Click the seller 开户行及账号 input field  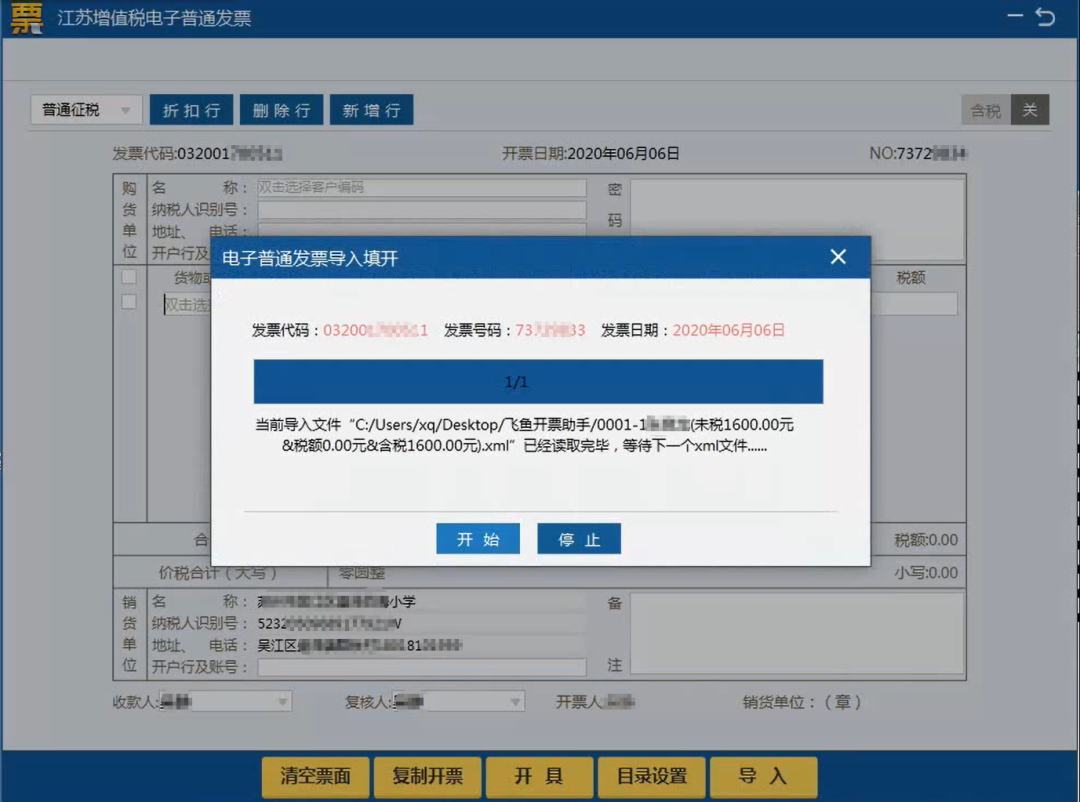coord(422,667)
